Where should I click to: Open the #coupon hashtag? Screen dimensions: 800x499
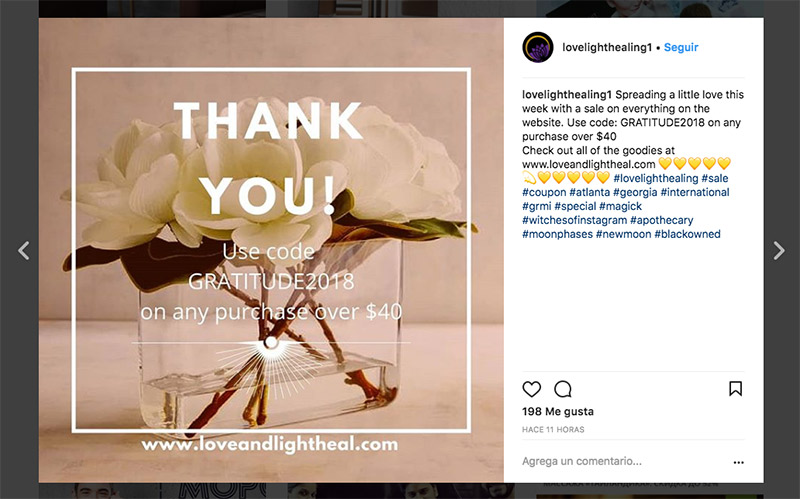[544, 192]
